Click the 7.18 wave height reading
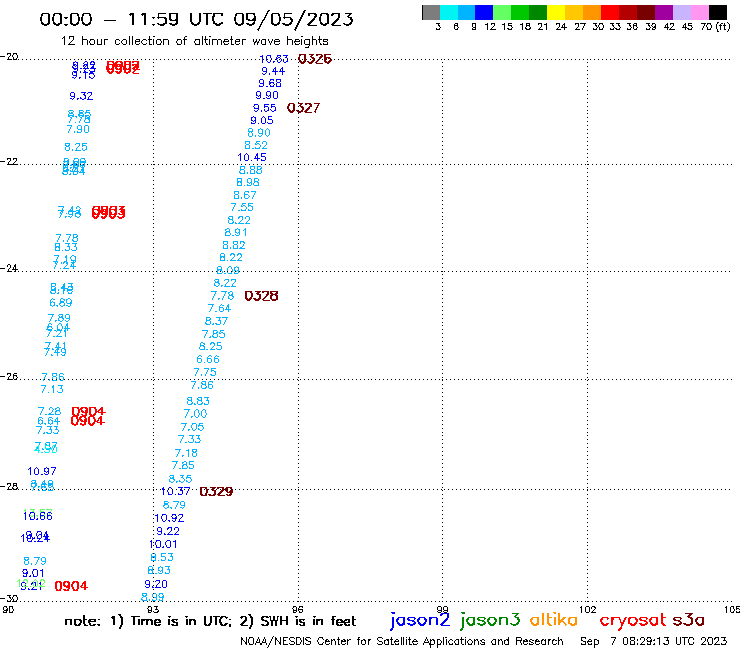 point(186,453)
